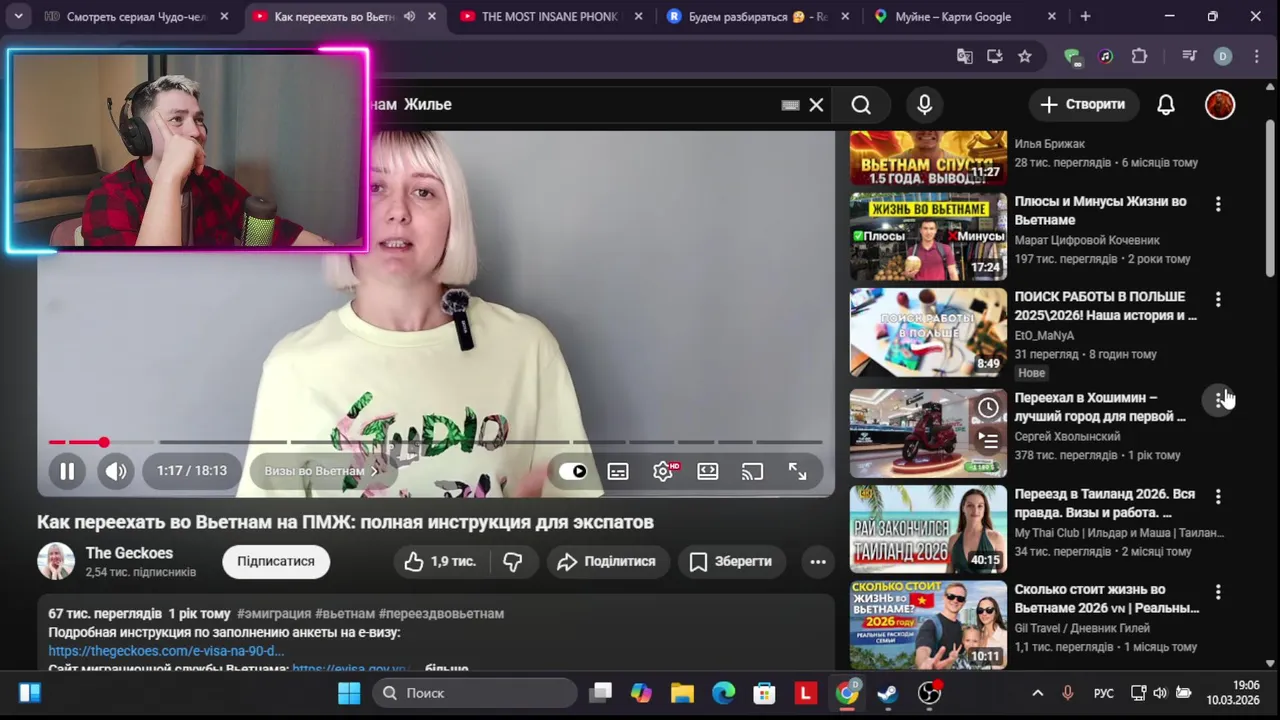Open media controls icon in Chrome toolbar
1280x720 pixels.
pyautogui.click(x=1189, y=57)
